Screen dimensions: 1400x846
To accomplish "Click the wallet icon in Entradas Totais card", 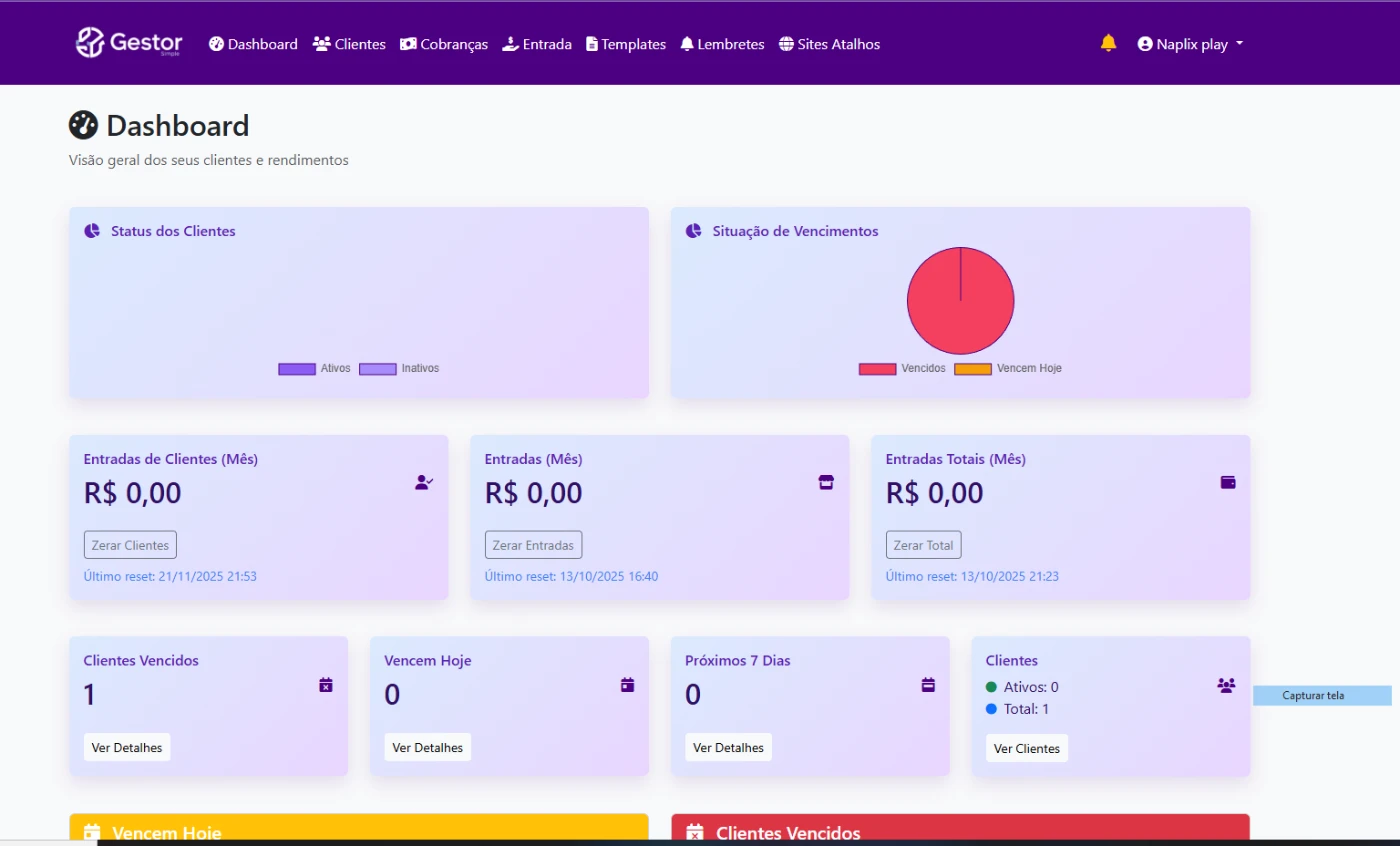I will (1228, 482).
